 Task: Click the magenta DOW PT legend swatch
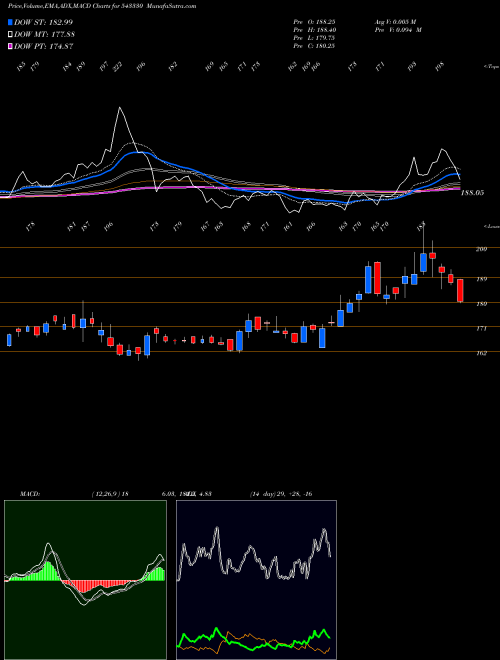pos(10,46)
